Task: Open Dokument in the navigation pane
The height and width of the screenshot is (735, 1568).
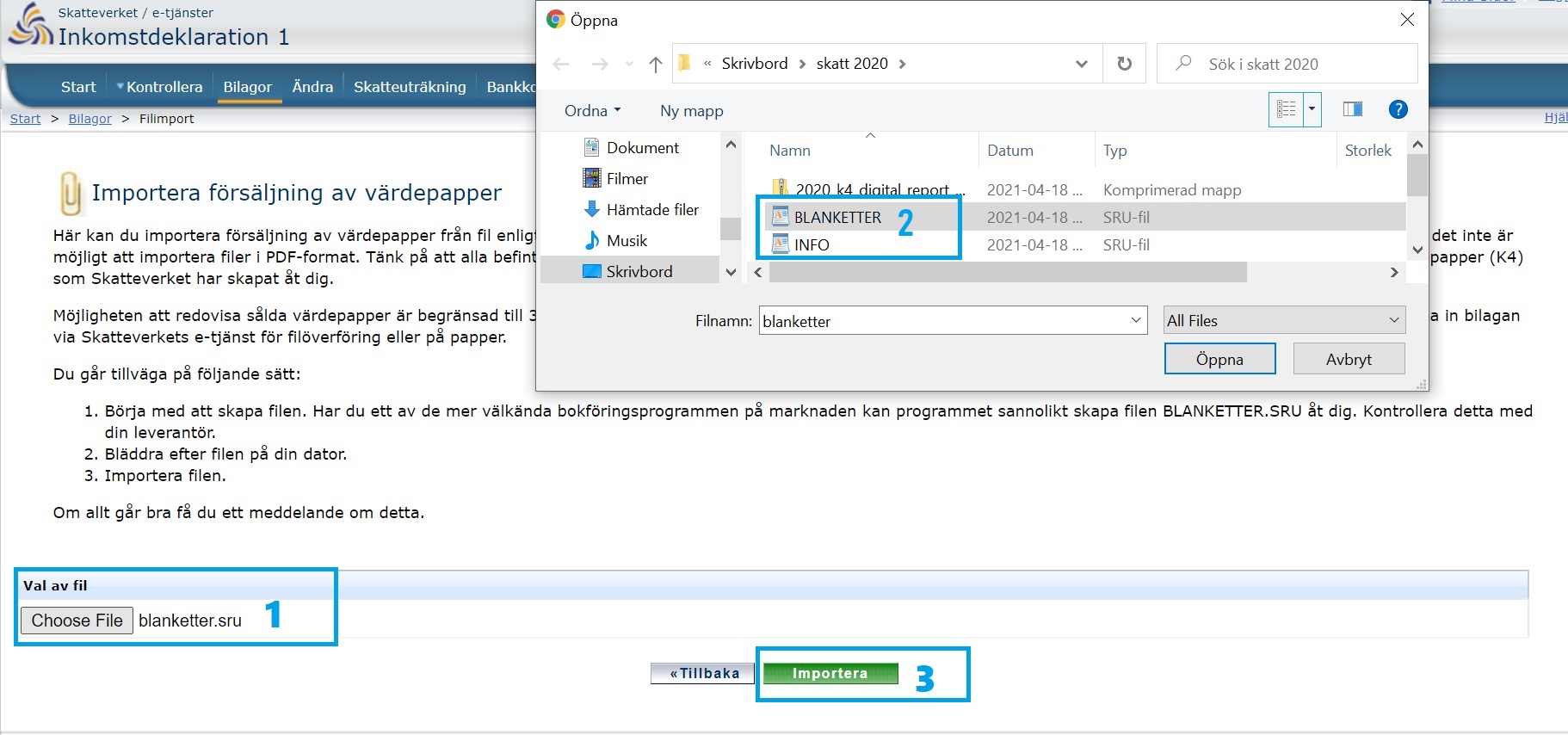Action: pos(643,147)
